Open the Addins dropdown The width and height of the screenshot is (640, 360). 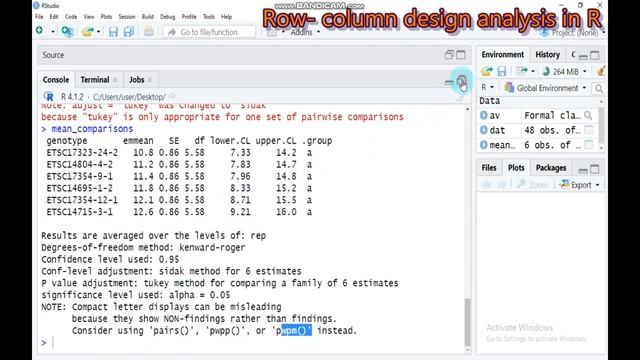pyautogui.click(x=305, y=32)
